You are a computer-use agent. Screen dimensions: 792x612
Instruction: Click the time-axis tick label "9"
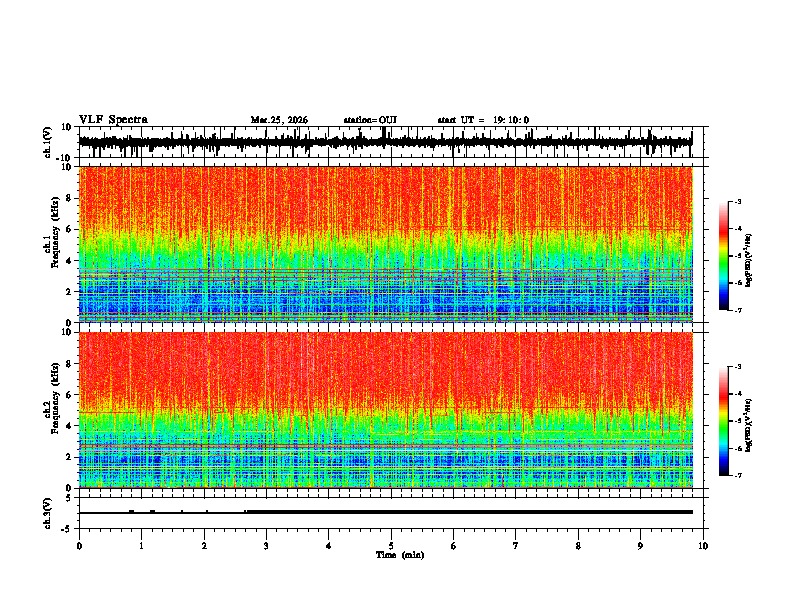[x=640, y=546]
